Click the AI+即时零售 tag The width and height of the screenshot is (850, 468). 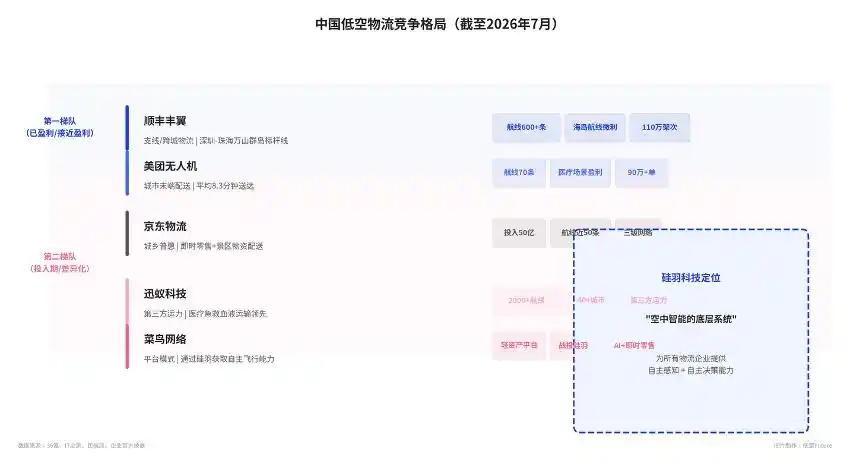click(x=634, y=345)
